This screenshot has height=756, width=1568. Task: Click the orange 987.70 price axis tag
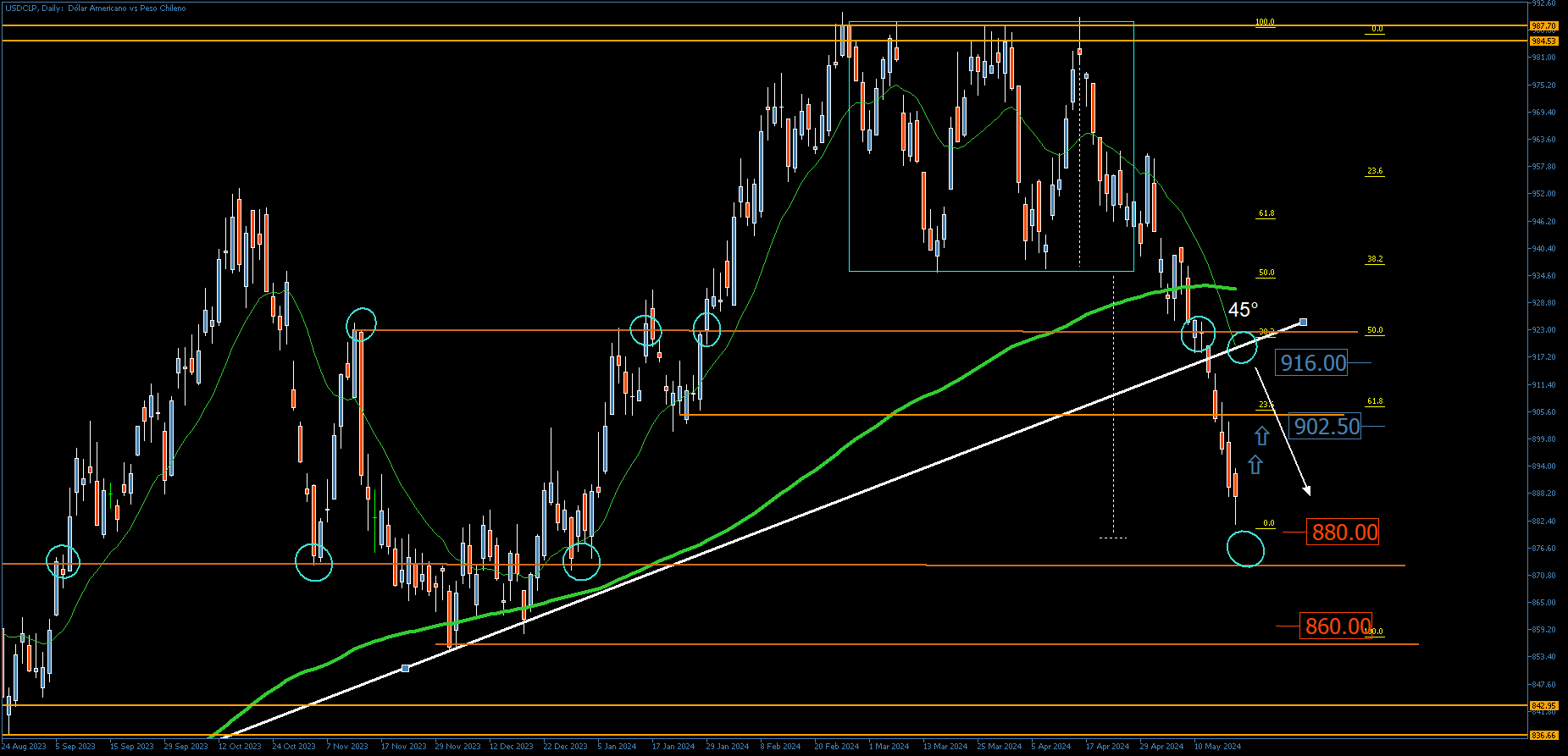click(1543, 26)
